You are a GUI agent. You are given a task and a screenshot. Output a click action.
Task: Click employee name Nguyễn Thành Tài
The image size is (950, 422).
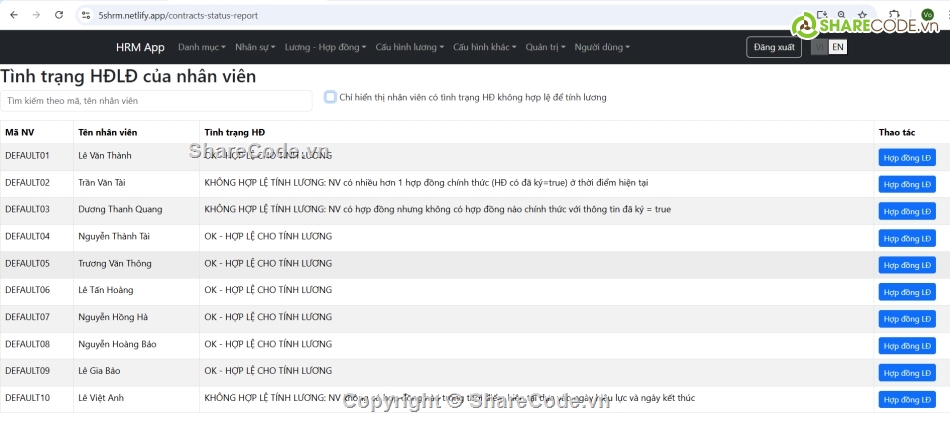point(114,236)
